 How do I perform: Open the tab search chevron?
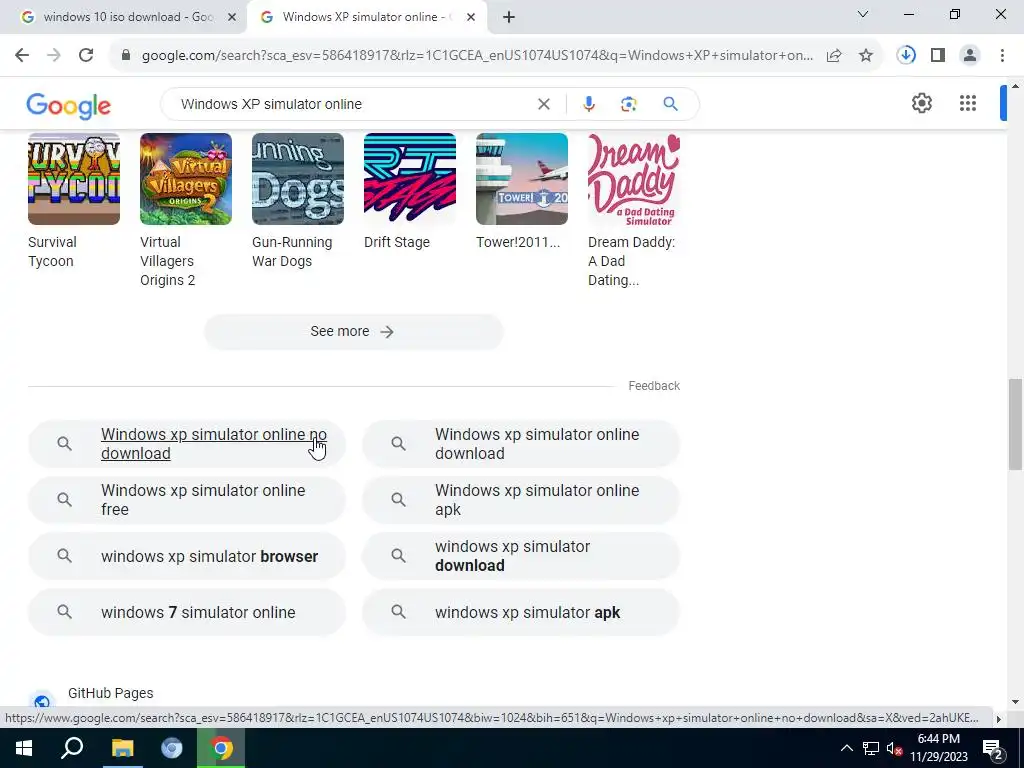[863, 14]
